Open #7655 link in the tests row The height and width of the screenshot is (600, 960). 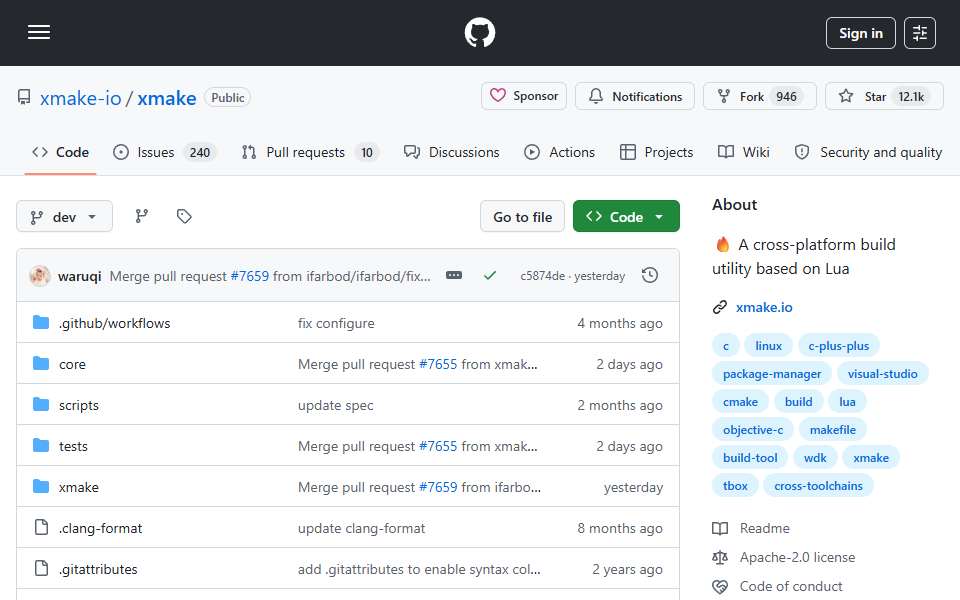[438, 446]
